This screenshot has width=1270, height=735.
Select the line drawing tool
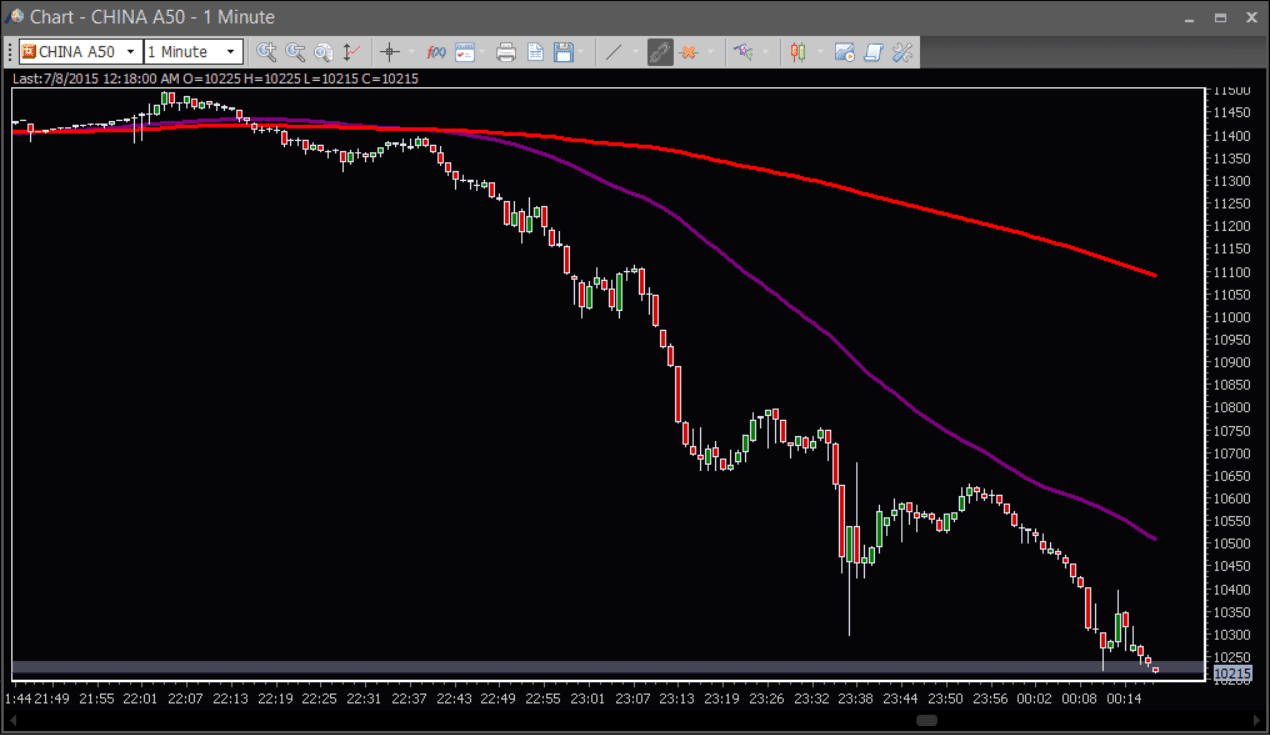614,52
